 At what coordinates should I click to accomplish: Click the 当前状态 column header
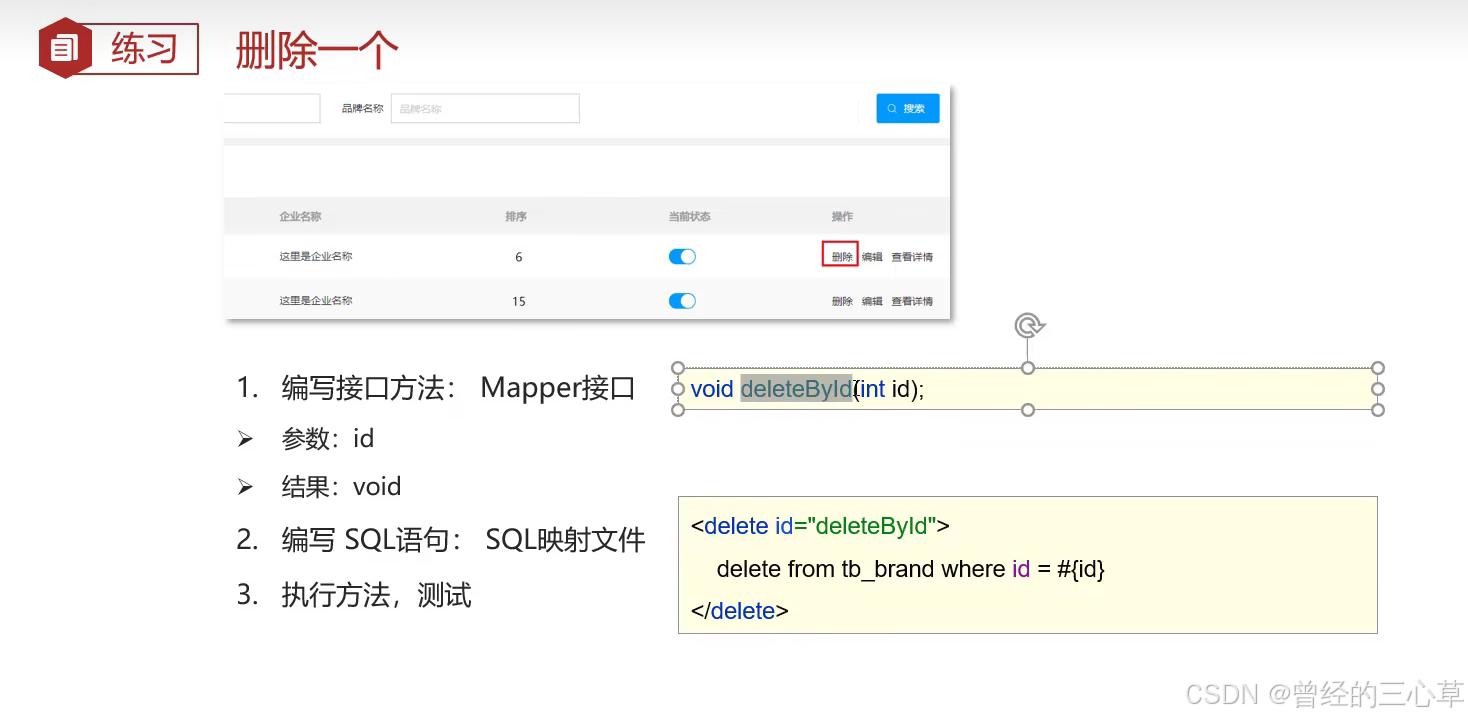point(689,216)
